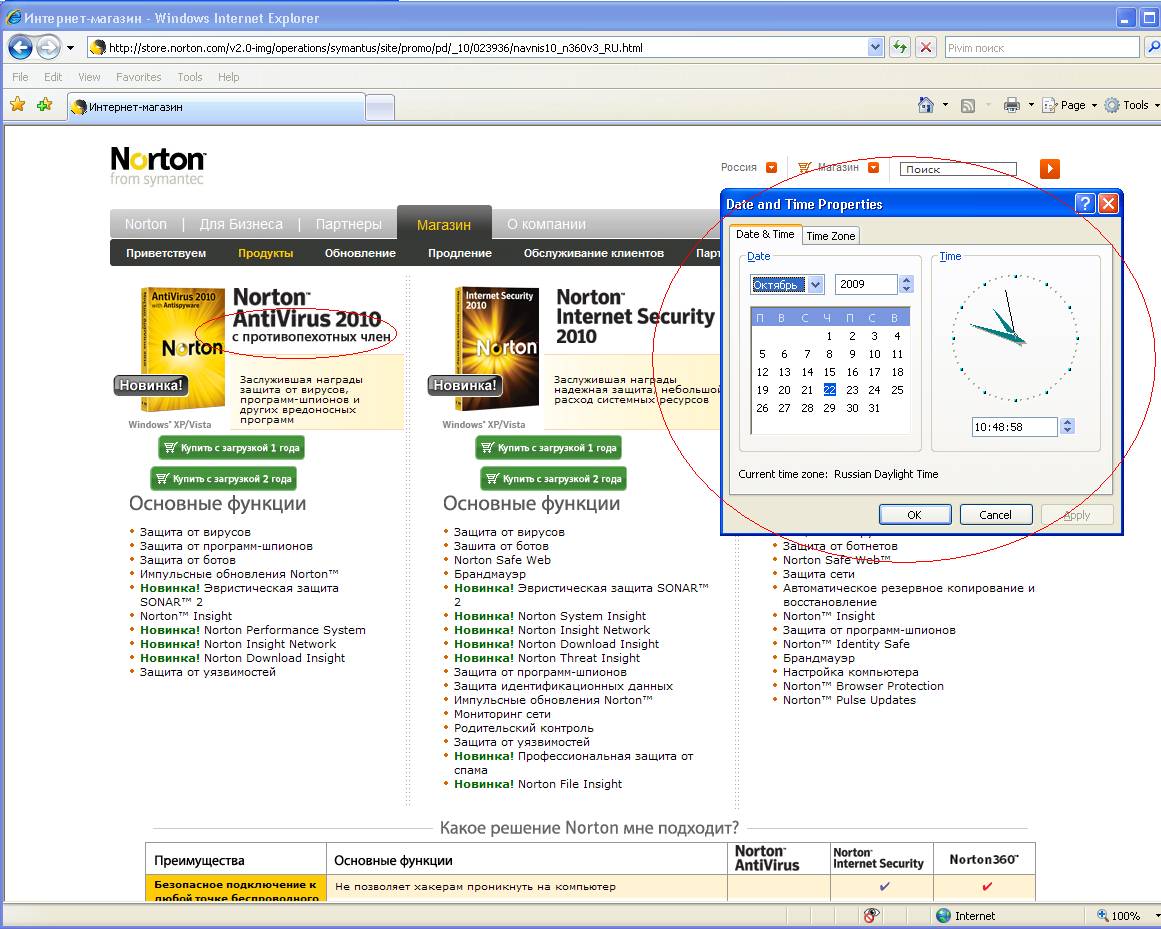Decrease the year 2009 spinner
Image resolution: width=1161 pixels, height=929 pixels.
(907, 289)
